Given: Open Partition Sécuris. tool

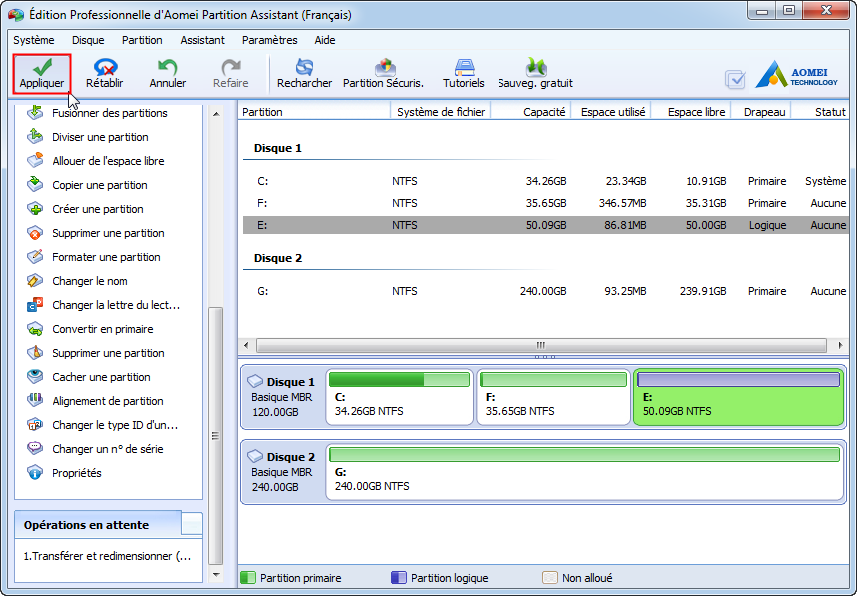Looking at the screenshot, I should [384, 74].
